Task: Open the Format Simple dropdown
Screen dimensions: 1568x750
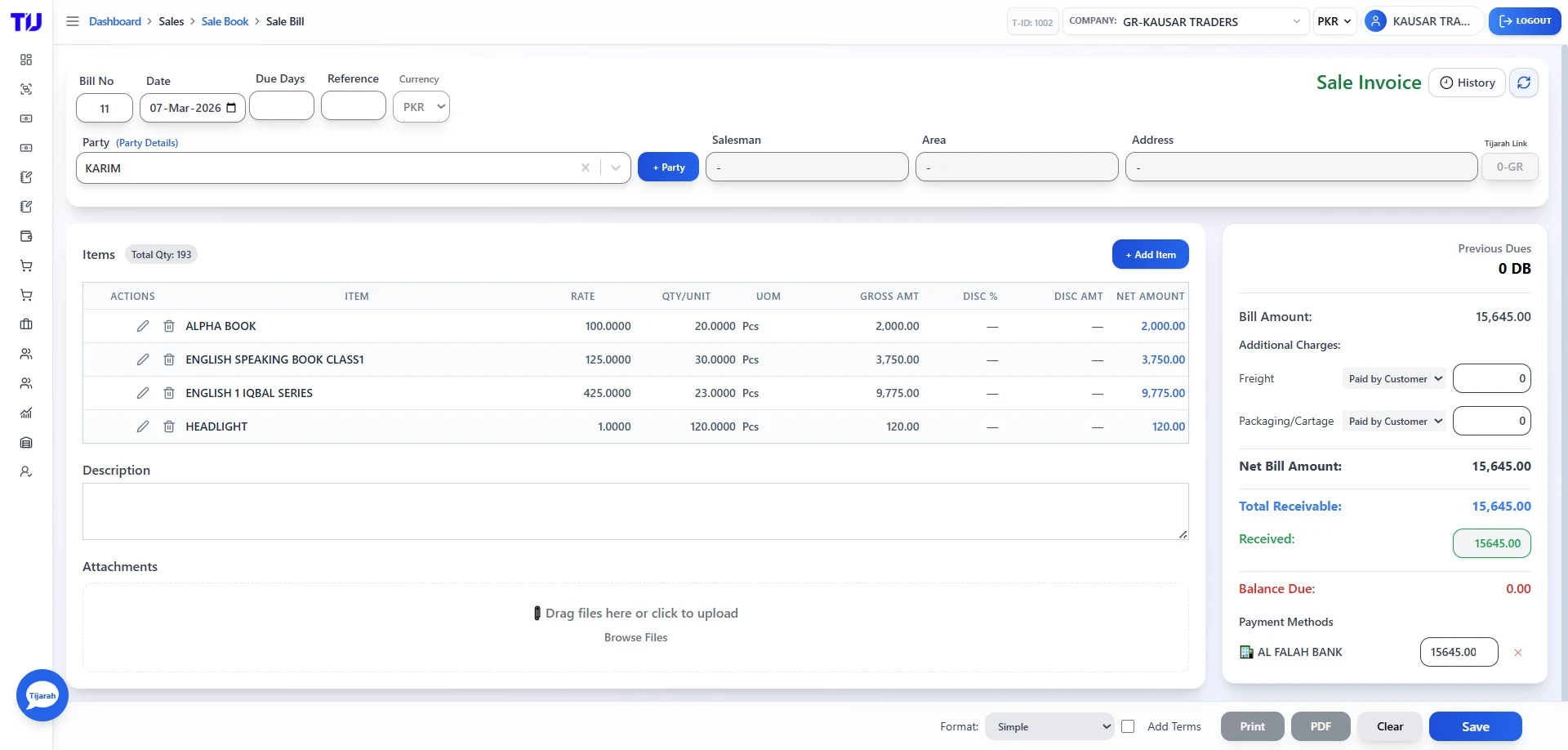Action: (1049, 725)
